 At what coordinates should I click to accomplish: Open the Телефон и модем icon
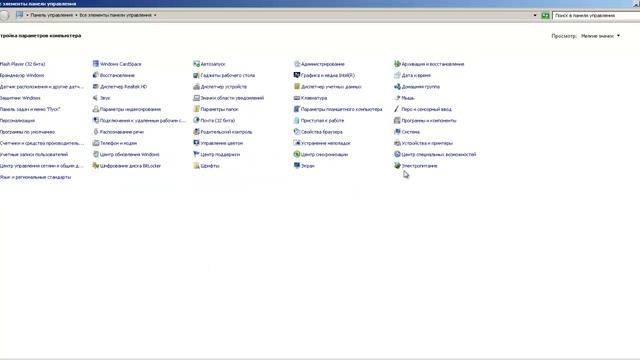tap(96, 143)
